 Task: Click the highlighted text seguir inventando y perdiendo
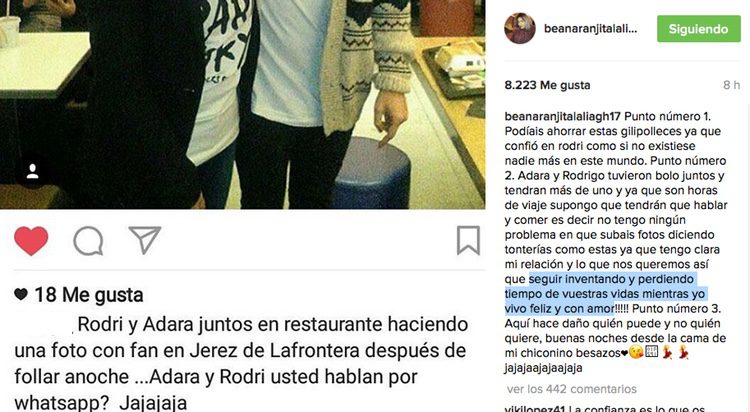click(x=611, y=279)
